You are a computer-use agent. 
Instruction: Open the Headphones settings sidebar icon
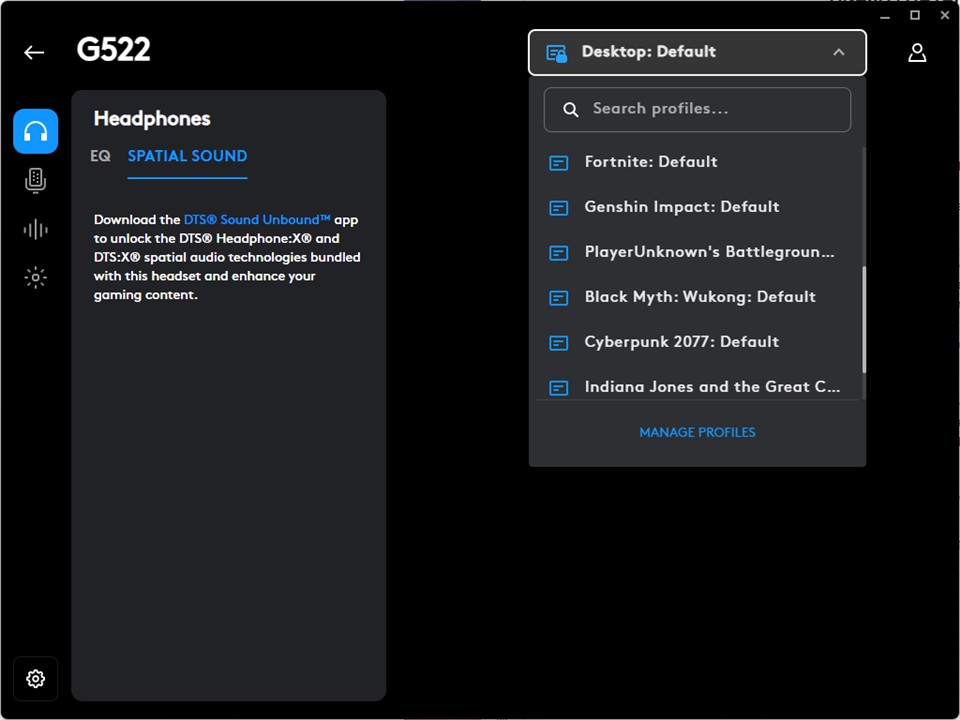click(x=35, y=131)
